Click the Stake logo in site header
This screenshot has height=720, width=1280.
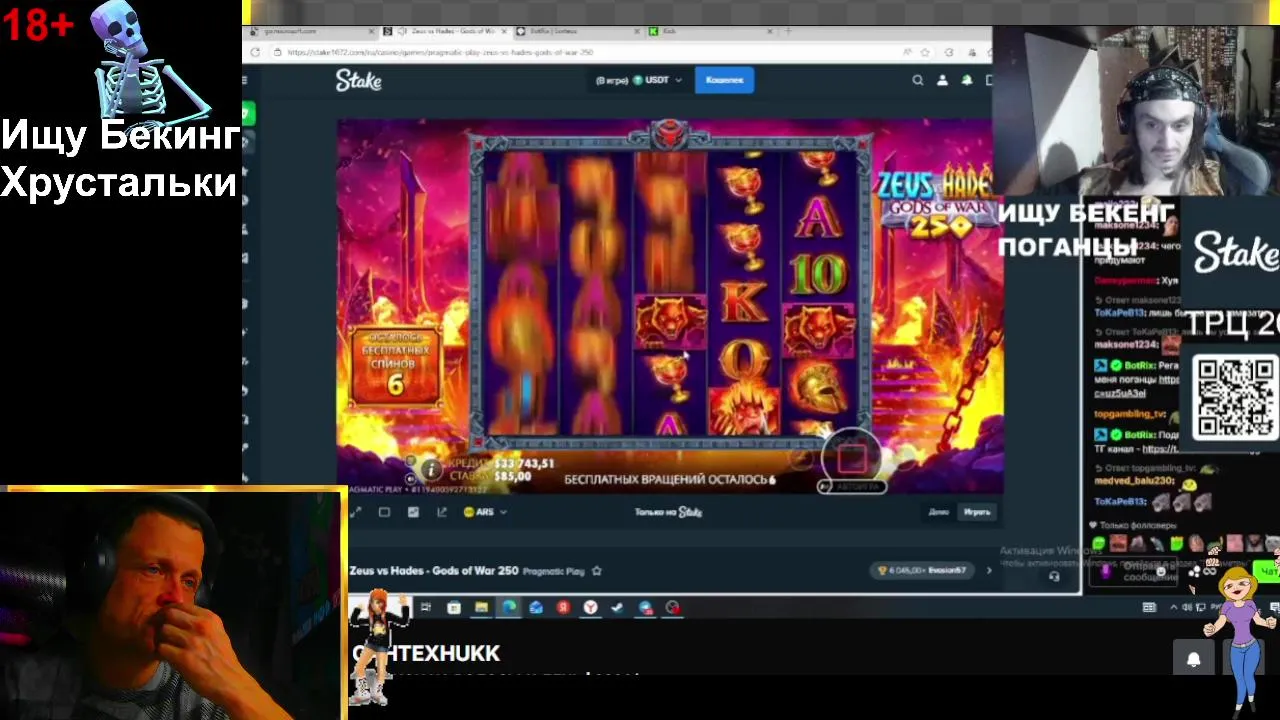point(358,81)
